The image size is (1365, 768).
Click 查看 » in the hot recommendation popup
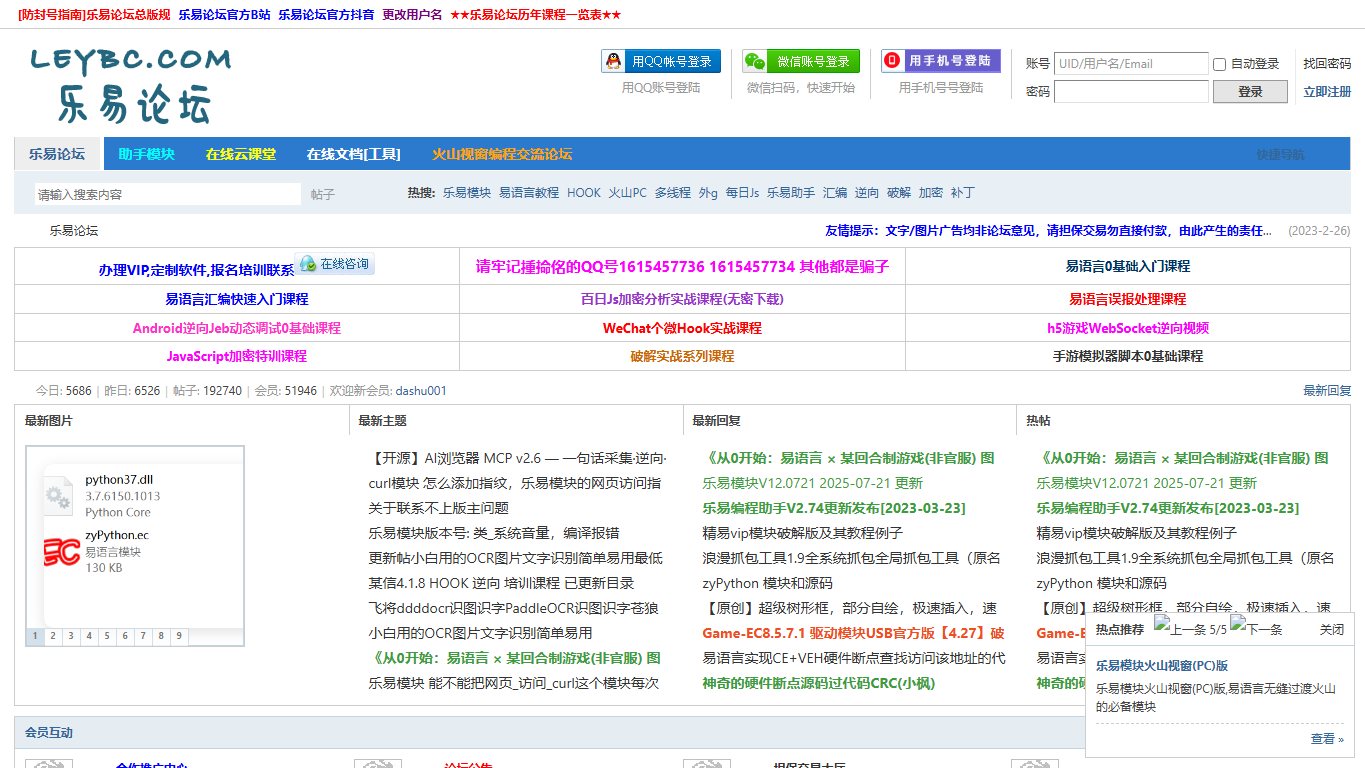pos(1327,739)
